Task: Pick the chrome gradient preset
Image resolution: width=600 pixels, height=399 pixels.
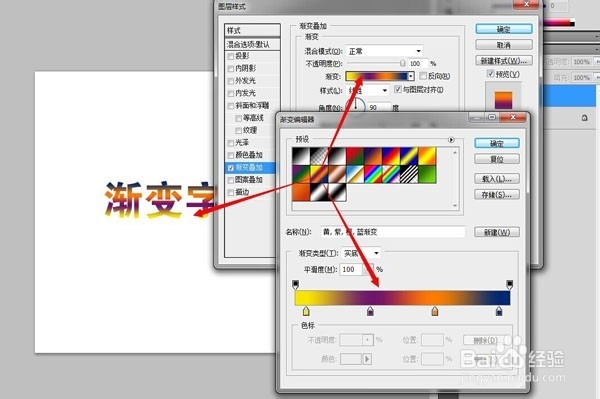Action: 355,174
